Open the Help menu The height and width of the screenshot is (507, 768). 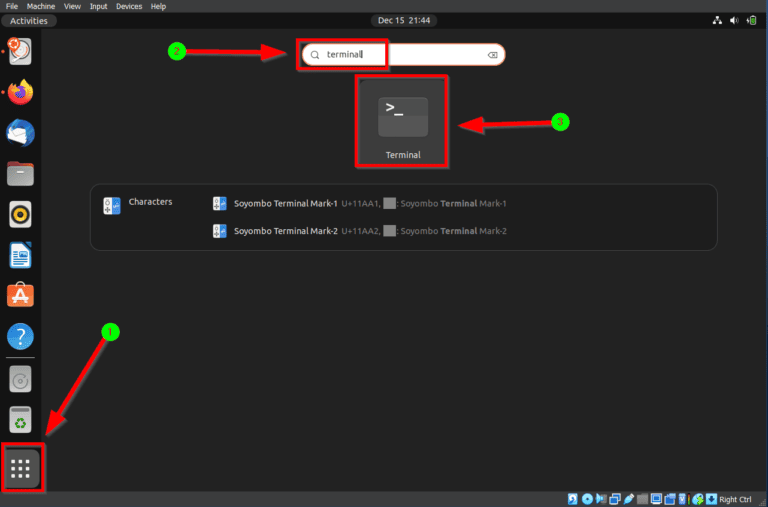click(158, 6)
